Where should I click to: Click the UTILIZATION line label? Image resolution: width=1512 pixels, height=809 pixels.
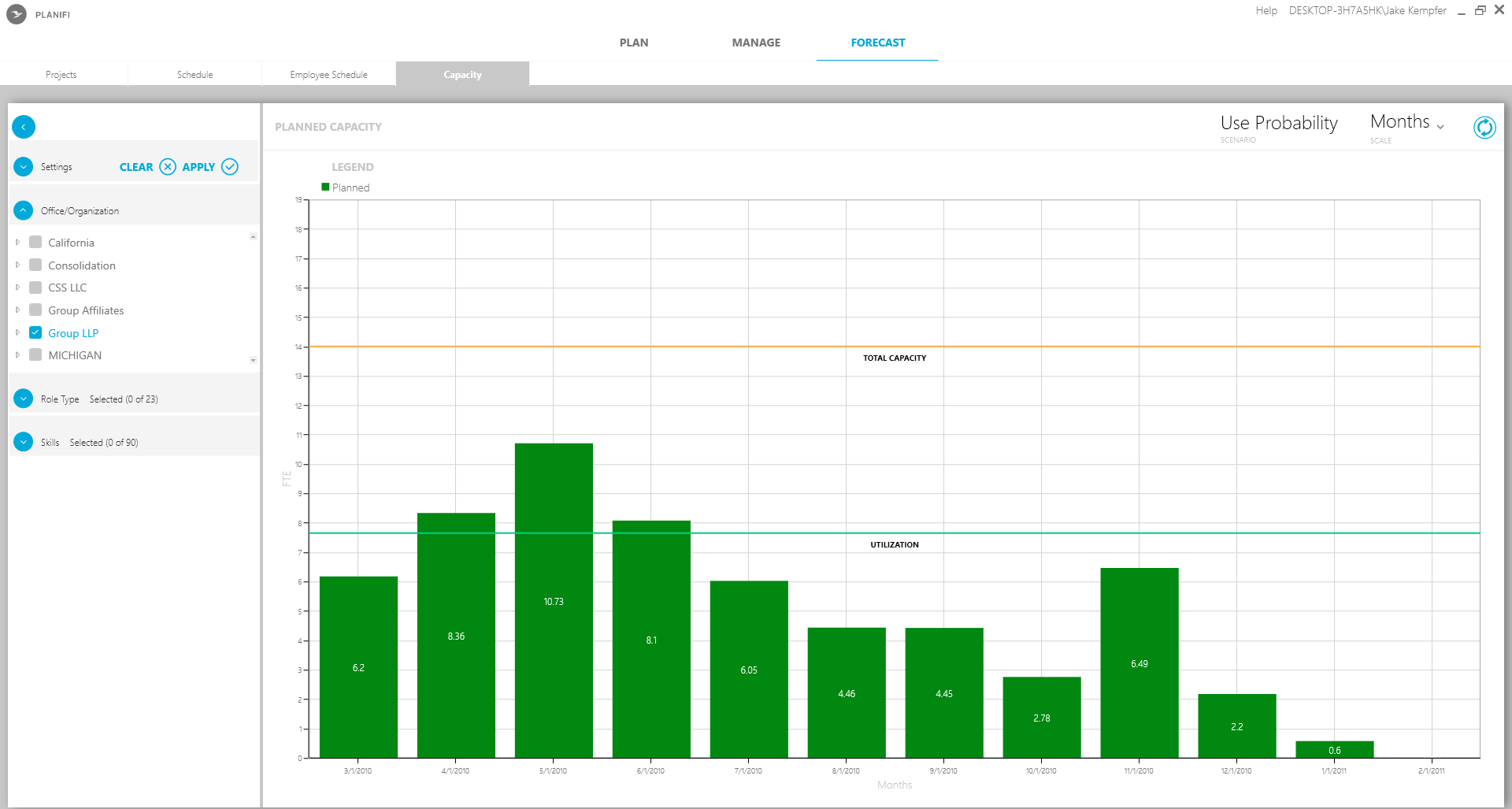[x=895, y=545]
